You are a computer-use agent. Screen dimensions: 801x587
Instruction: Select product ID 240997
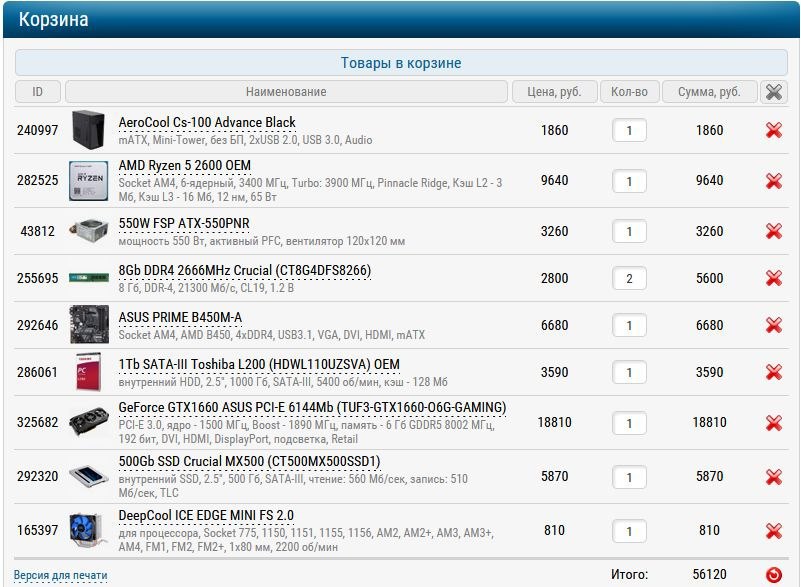click(37, 130)
